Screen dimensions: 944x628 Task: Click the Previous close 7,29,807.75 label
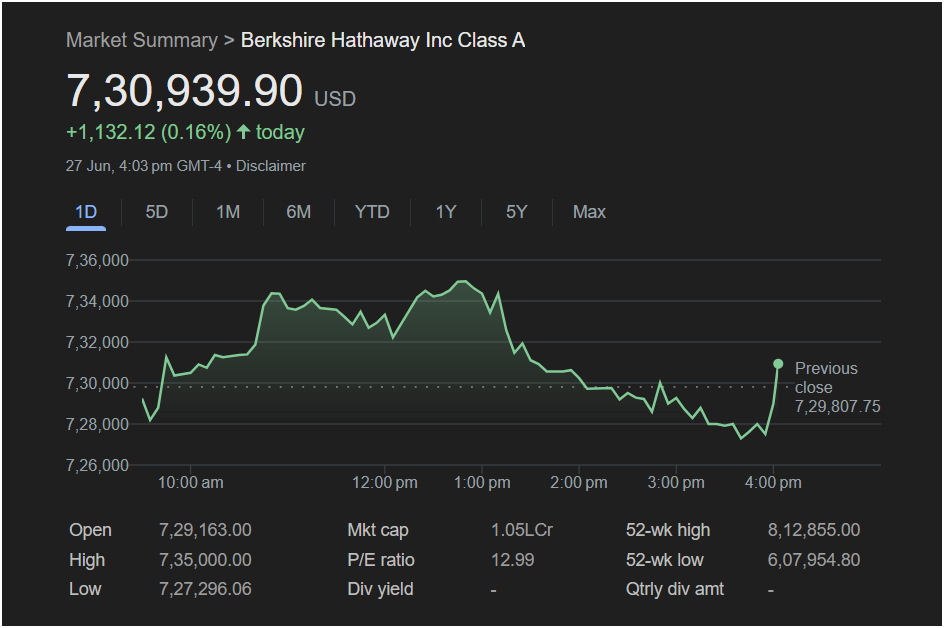coord(837,387)
